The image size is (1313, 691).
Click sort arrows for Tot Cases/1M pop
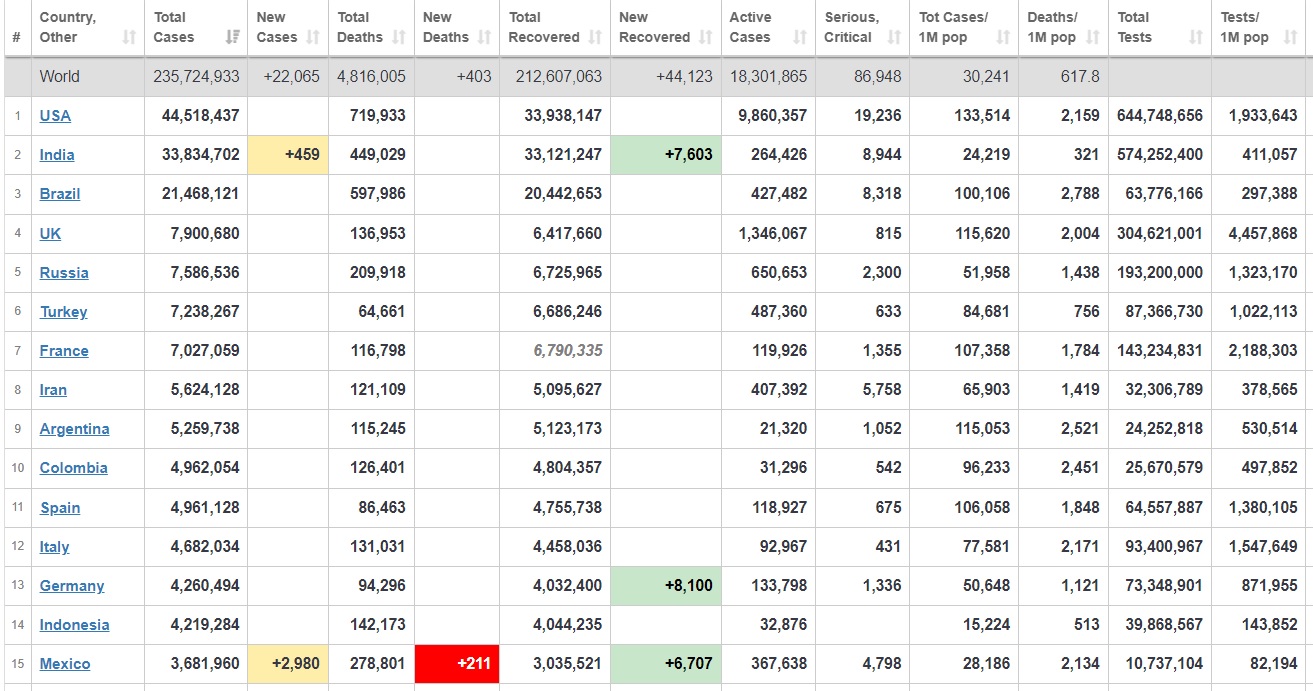pos(1003,37)
